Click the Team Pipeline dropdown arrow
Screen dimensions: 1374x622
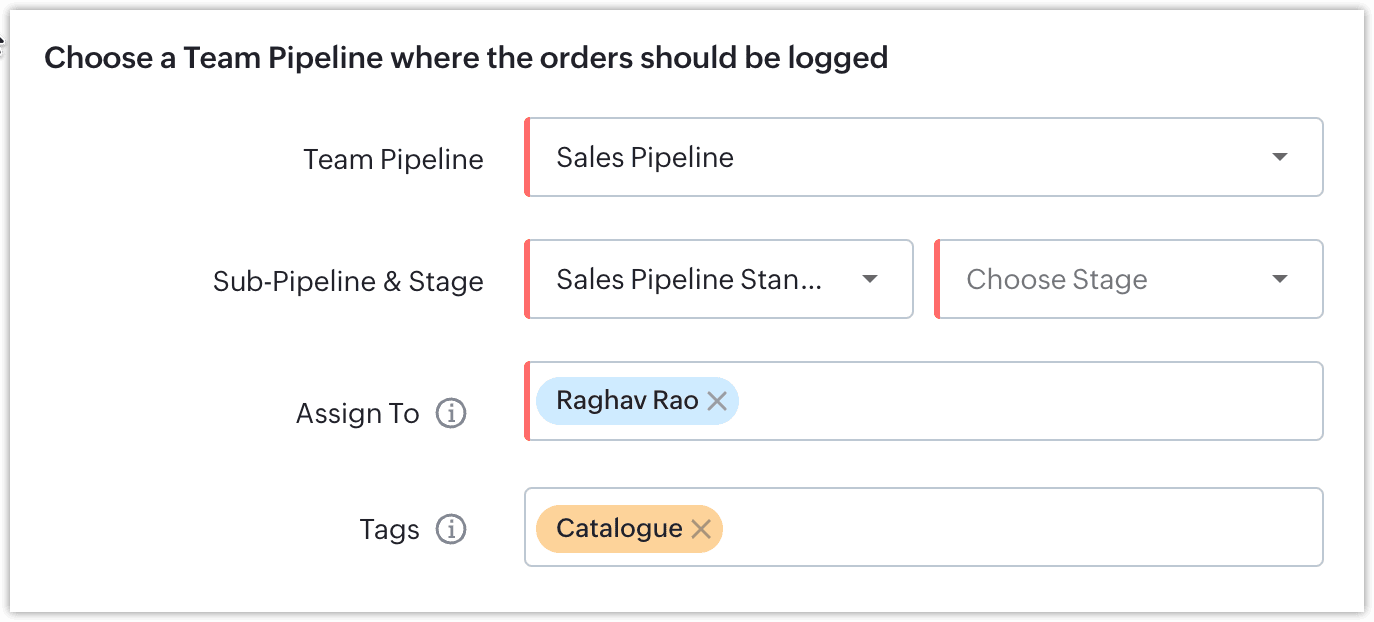[x=1279, y=157]
